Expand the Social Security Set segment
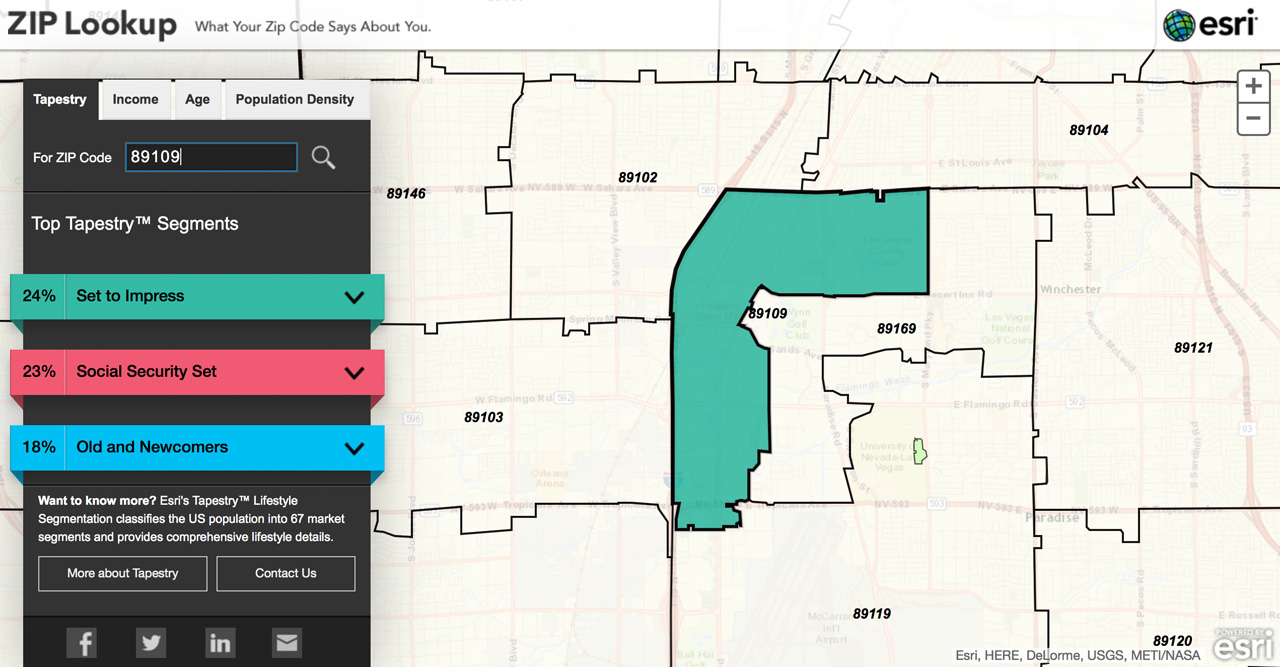The width and height of the screenshot is (1280, 667). (x=354, y=372)
